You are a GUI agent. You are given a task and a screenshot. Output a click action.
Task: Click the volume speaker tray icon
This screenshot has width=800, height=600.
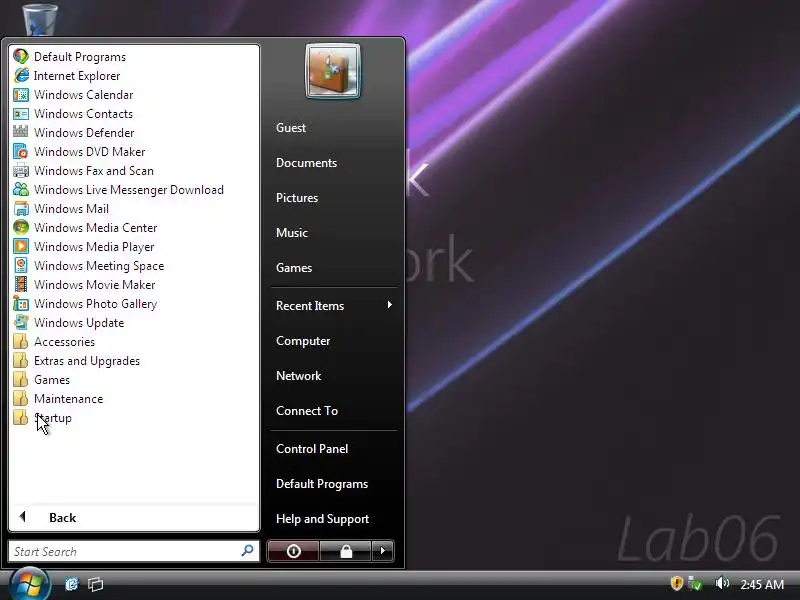(x=721, y=583)
